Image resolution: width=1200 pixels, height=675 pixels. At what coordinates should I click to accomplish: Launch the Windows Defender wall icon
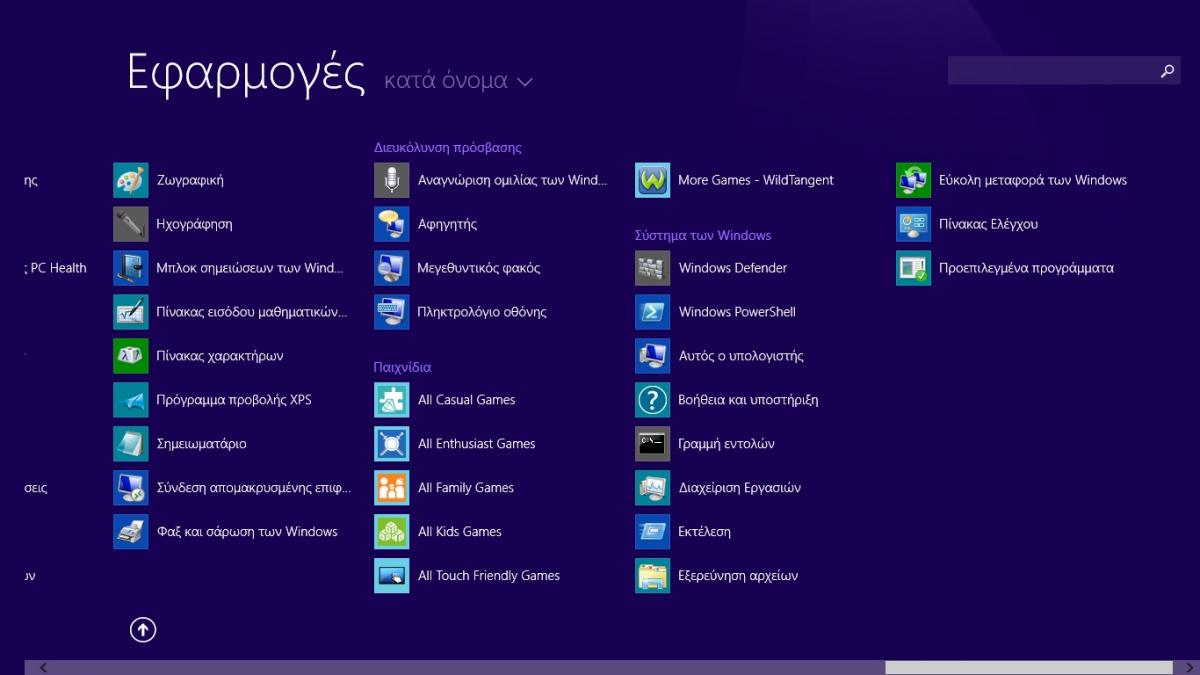pos(653,268)
